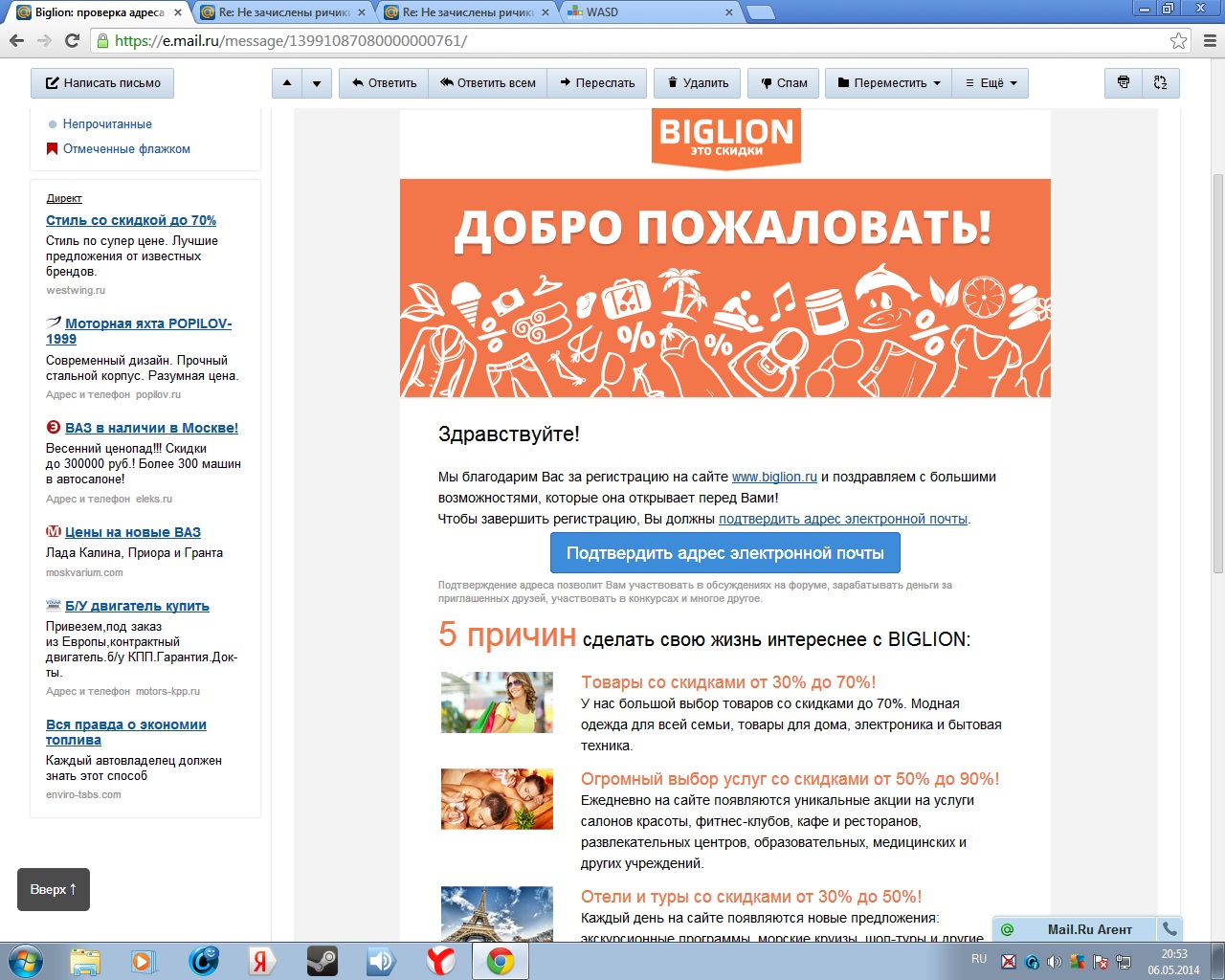This screenshot has width=1225, height=980.
Task: Open ad Цены на новые ВАЗ
Action: pos(133,532)
